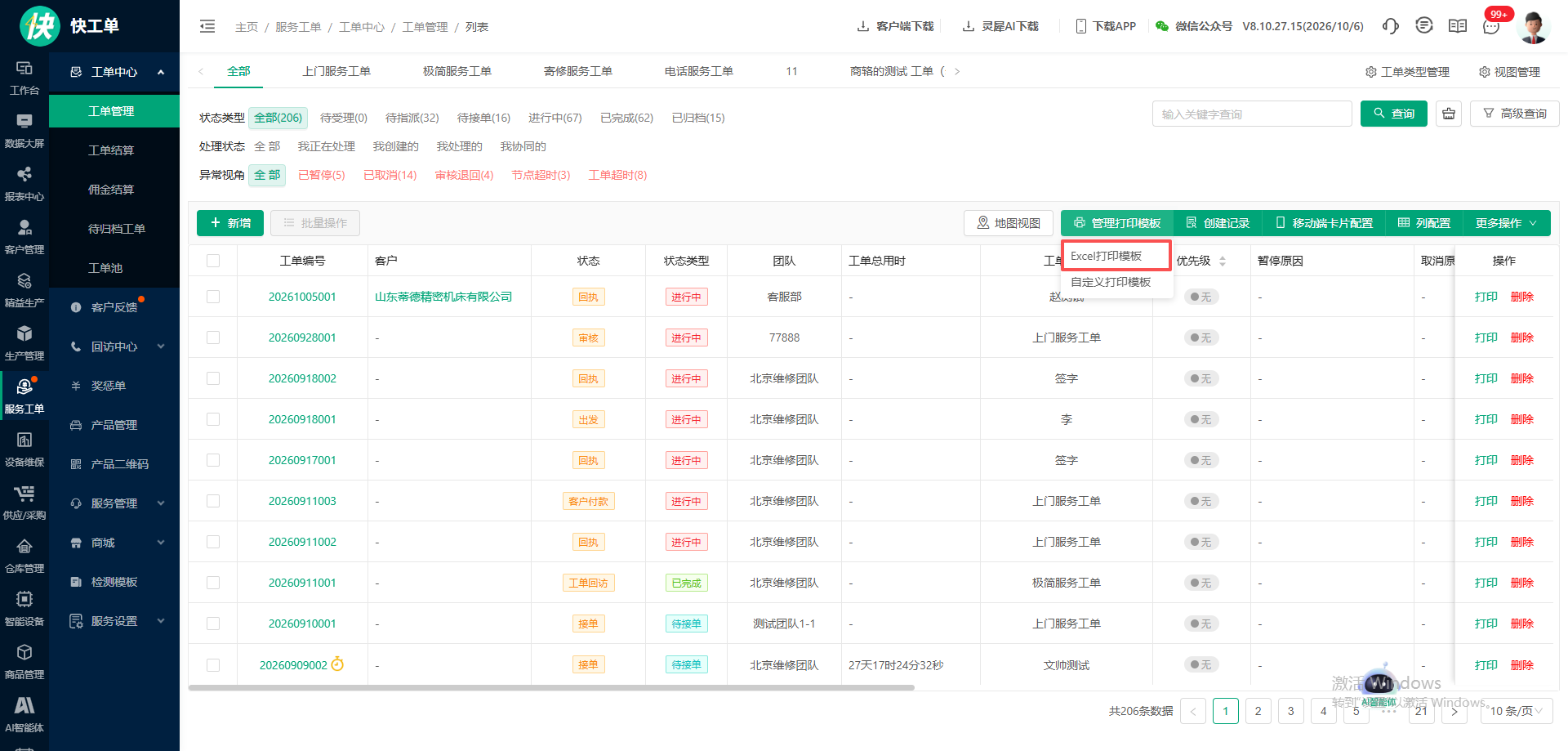Click the 查询 search button

1394,114
